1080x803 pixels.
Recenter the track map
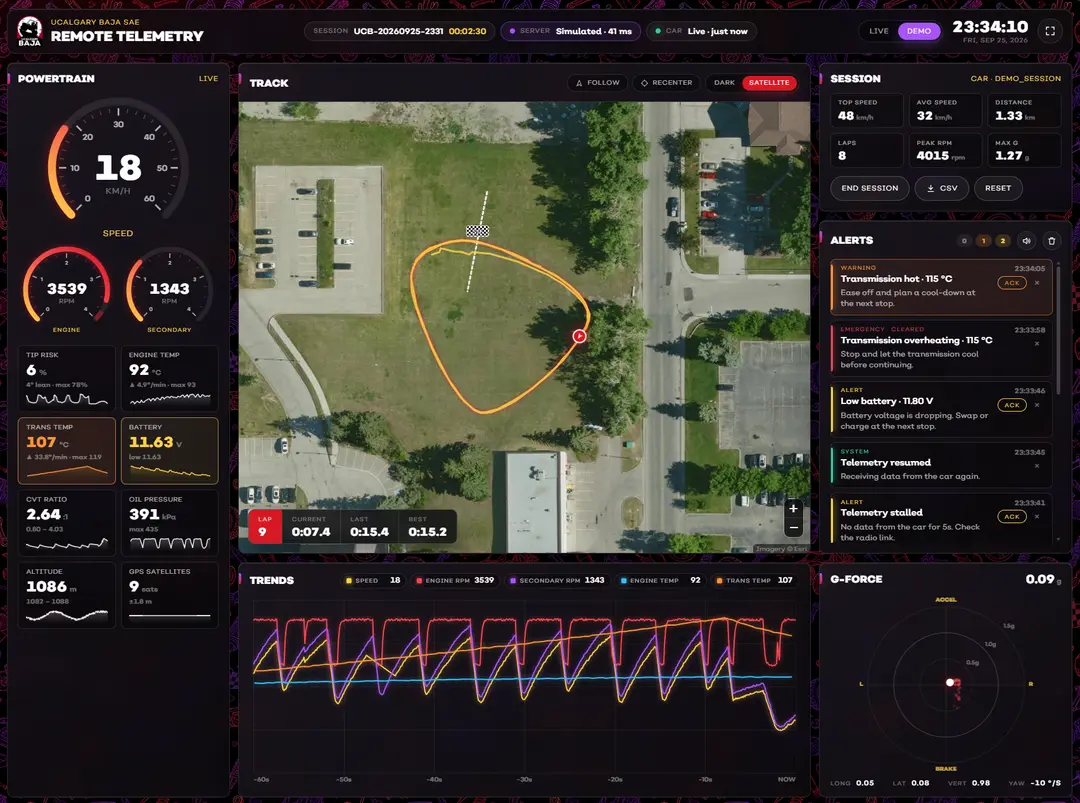(666, 83)
